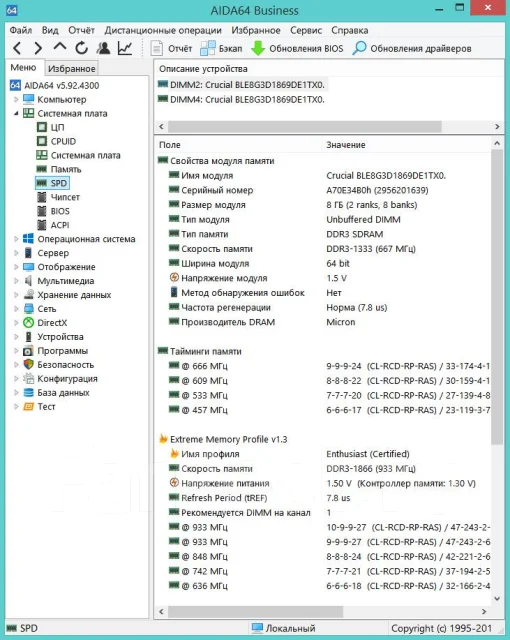Refresh the page with the circular arrow icon
This screenshot has height=640, width=510.
82,48
